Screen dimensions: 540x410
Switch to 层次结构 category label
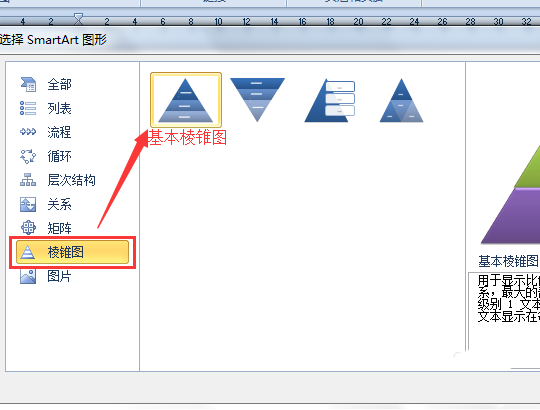71,180
